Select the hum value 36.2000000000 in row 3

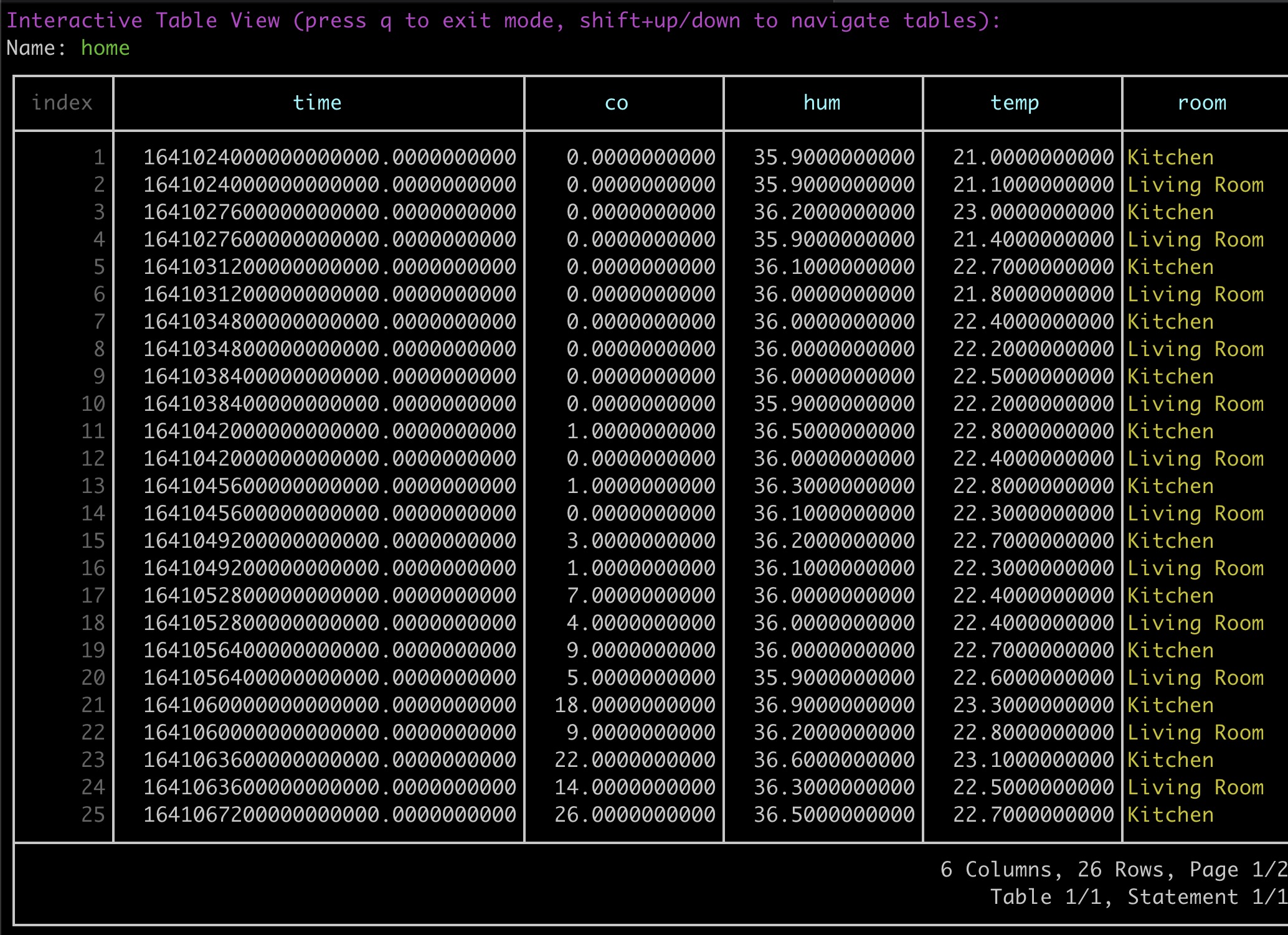click(835, 212)
